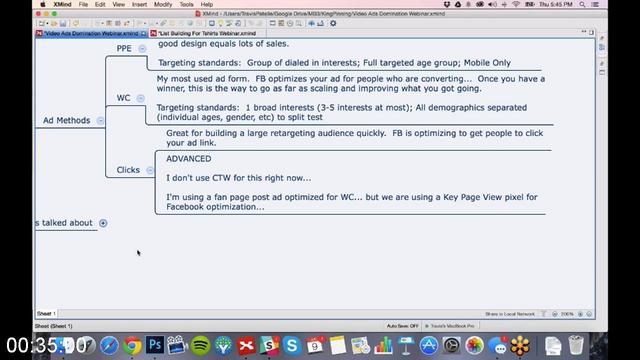Screen dimensions: 640x360
Task: Switch to Video Ads Domination Webinar tab
Action: [x=91, y=33]
